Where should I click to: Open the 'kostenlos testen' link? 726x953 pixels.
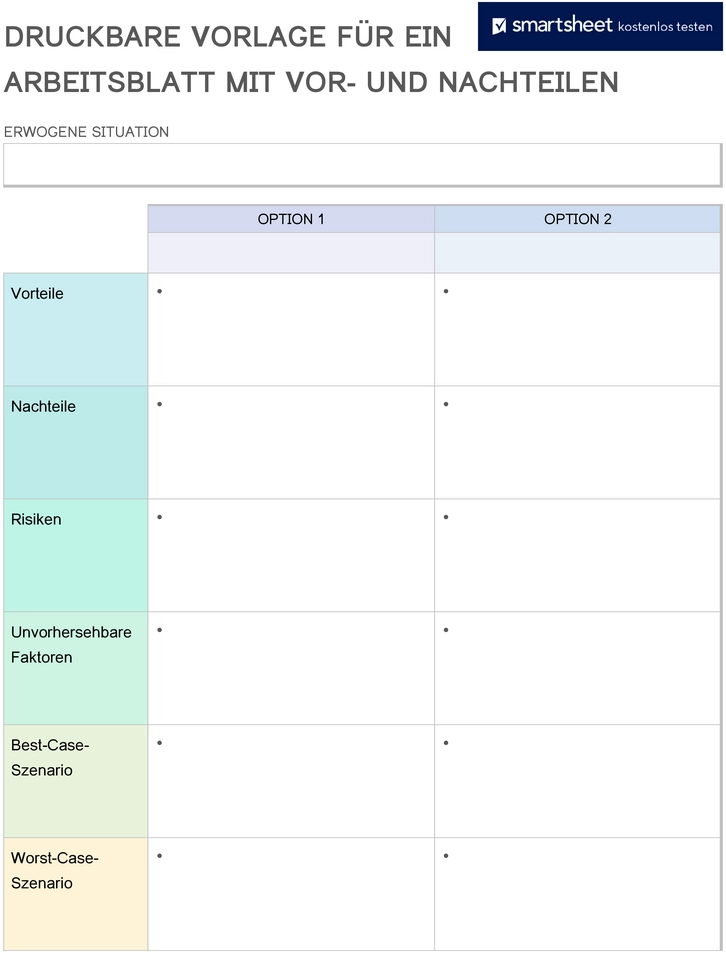[x=665, y=27]
